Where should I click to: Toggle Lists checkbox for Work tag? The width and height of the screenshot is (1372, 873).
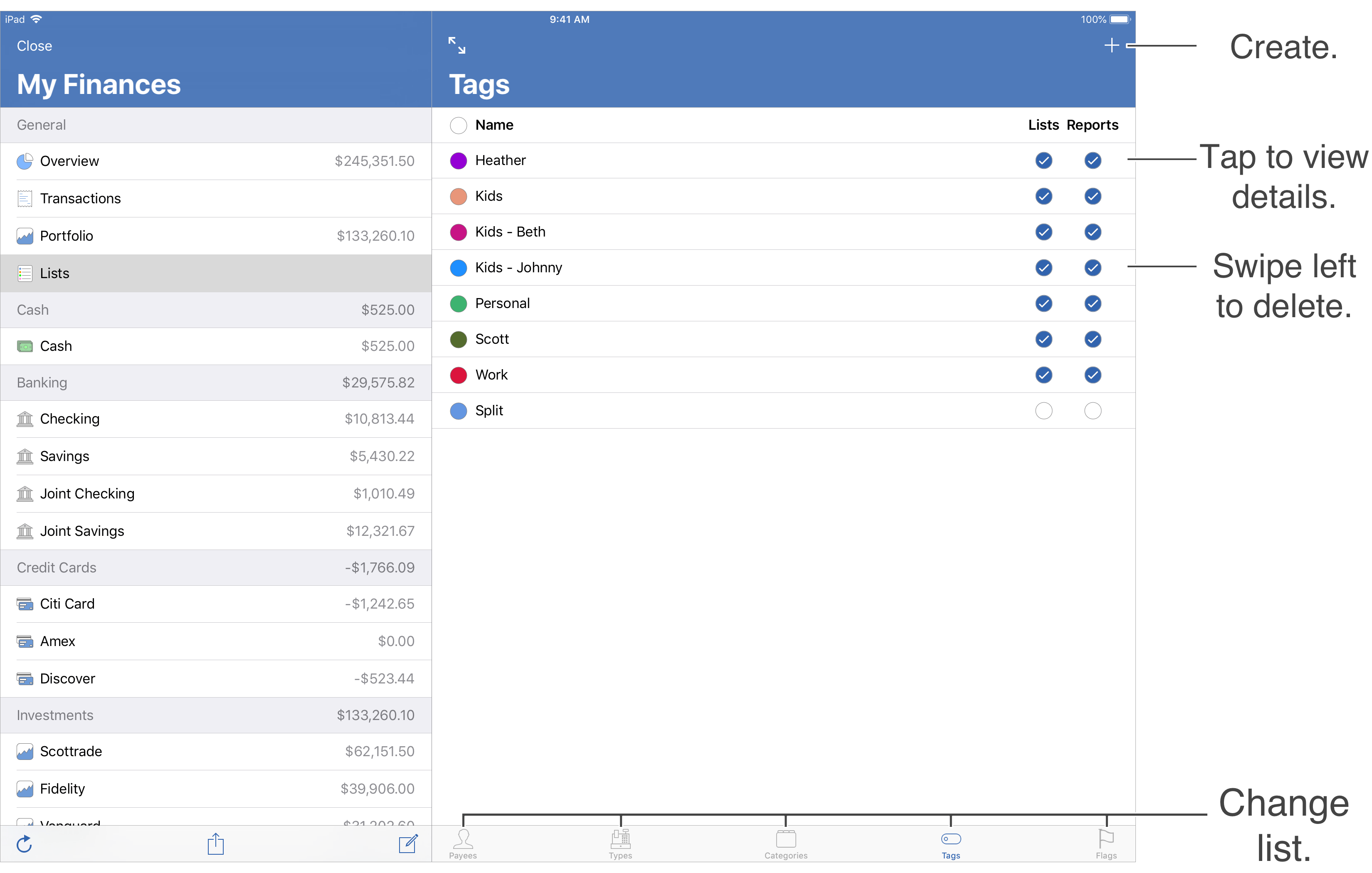pos(1043,375)
